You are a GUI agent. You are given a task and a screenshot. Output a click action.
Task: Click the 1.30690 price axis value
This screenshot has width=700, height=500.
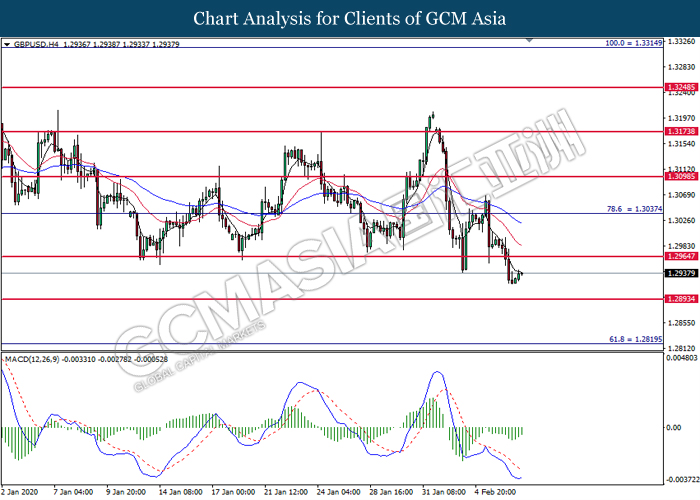[681, 195]
